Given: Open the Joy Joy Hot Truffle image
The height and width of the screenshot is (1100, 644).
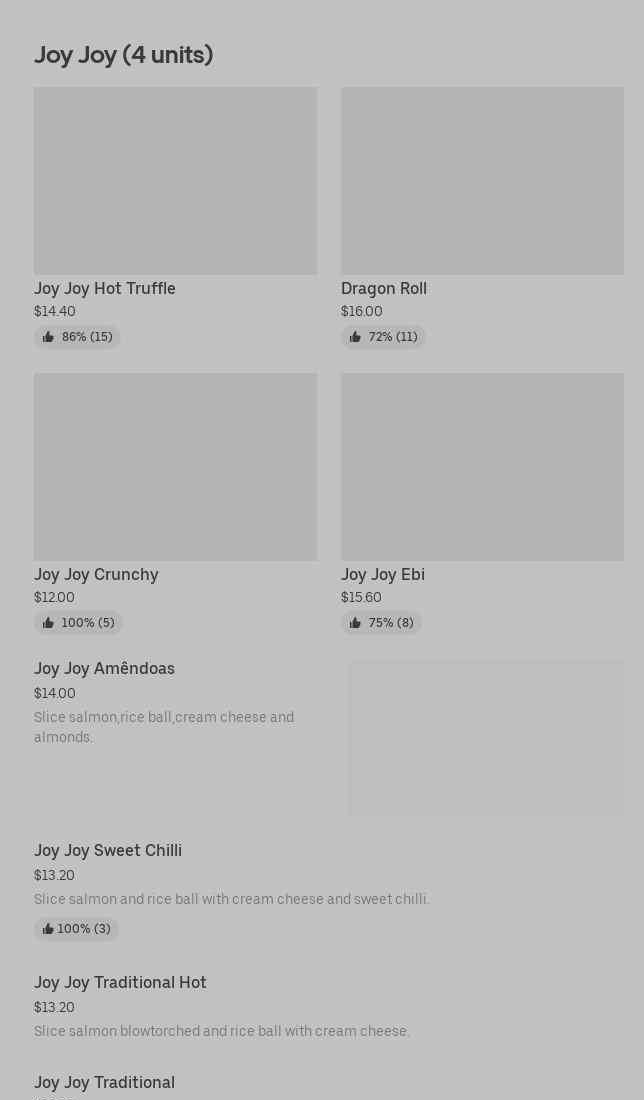Looking at the screenshot, I should pos(175,181).
